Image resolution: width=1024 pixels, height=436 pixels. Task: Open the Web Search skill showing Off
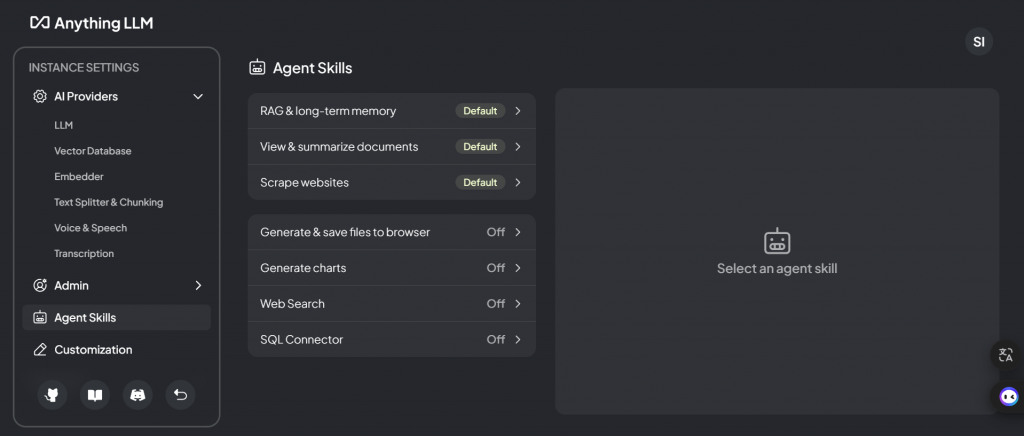(x=391, y=304)
